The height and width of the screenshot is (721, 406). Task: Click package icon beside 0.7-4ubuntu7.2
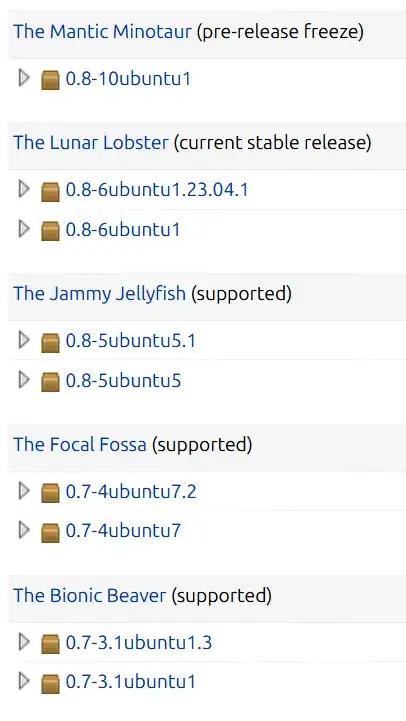50,493
